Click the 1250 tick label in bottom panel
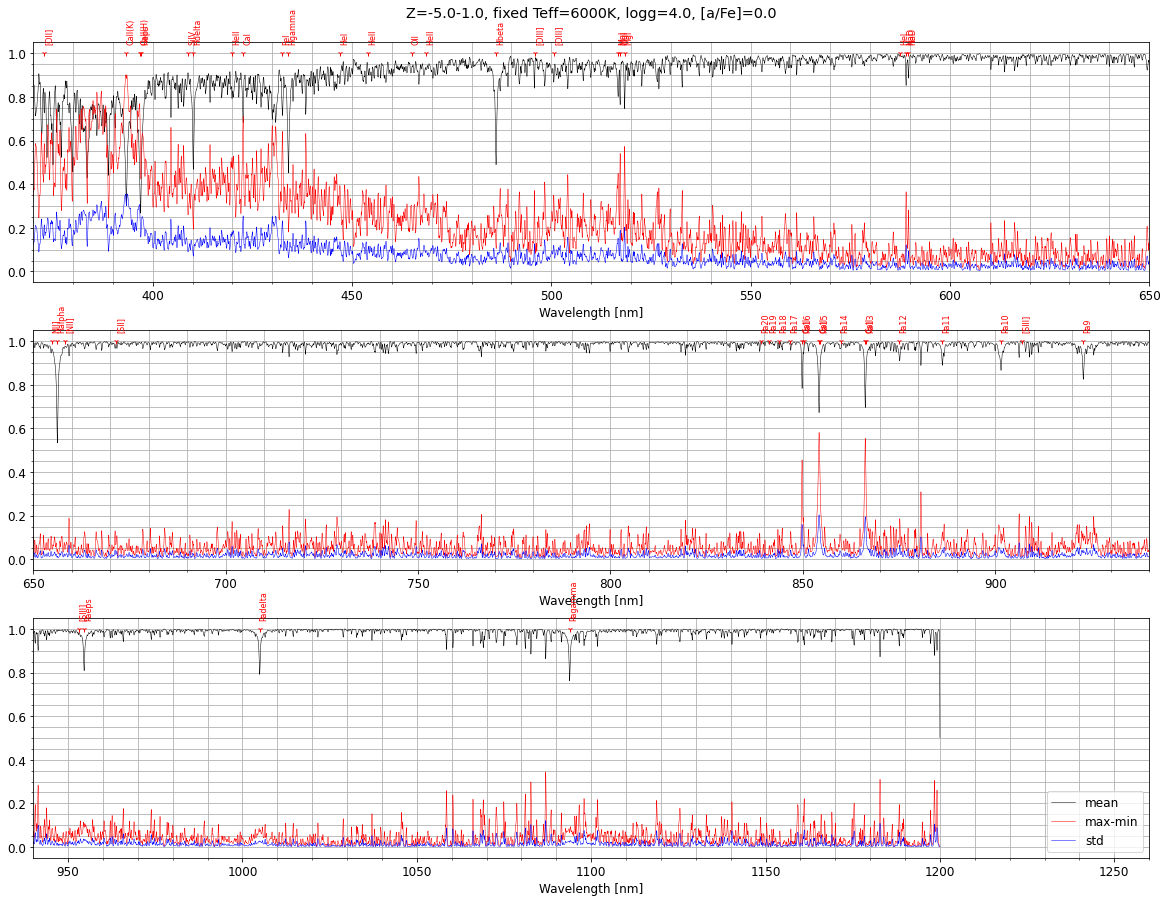The height and width of the screenshot is (902, 1167). pyautogui.click(x=1113, y=872)
